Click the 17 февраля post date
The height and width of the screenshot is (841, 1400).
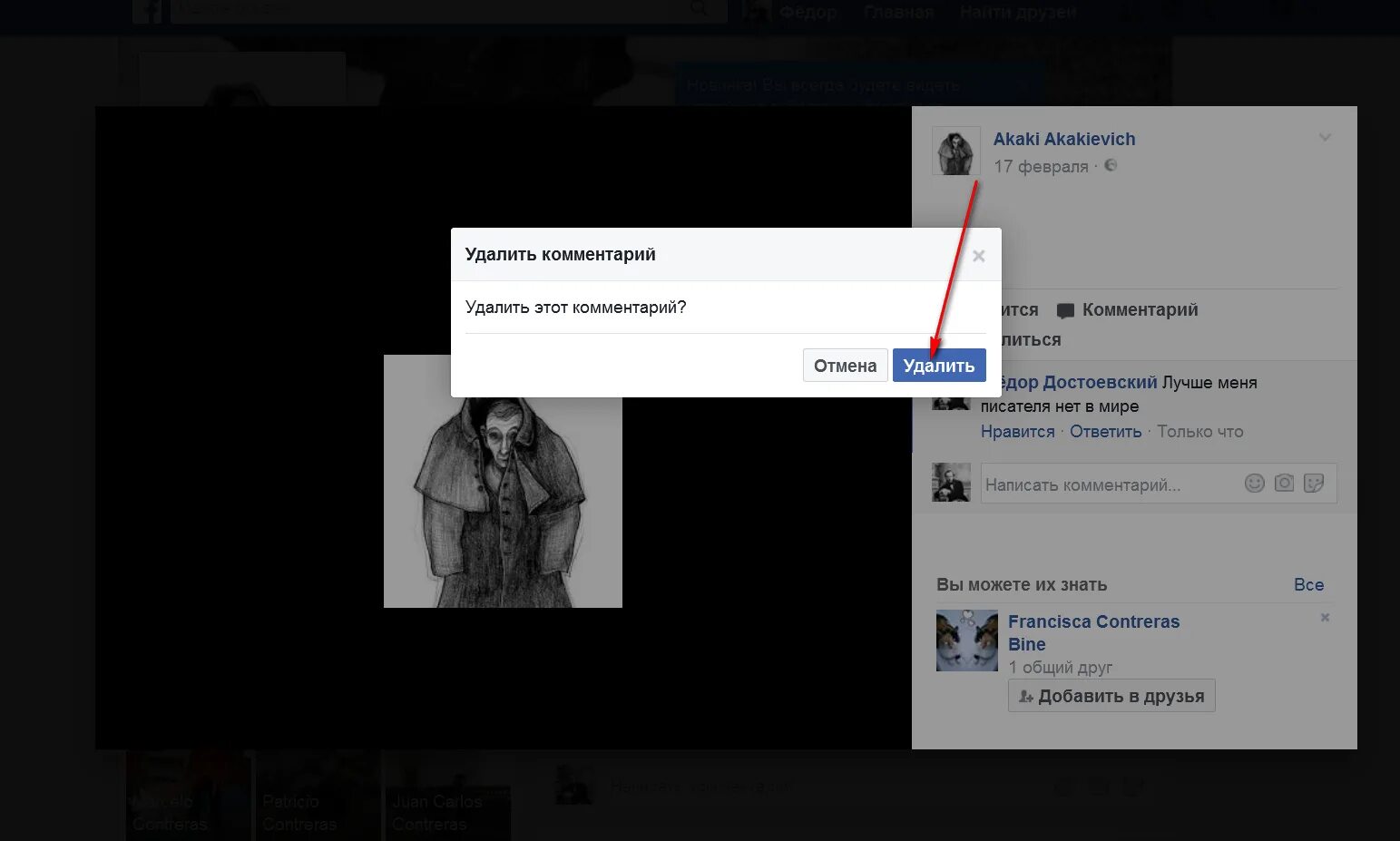click(1041, 166)
